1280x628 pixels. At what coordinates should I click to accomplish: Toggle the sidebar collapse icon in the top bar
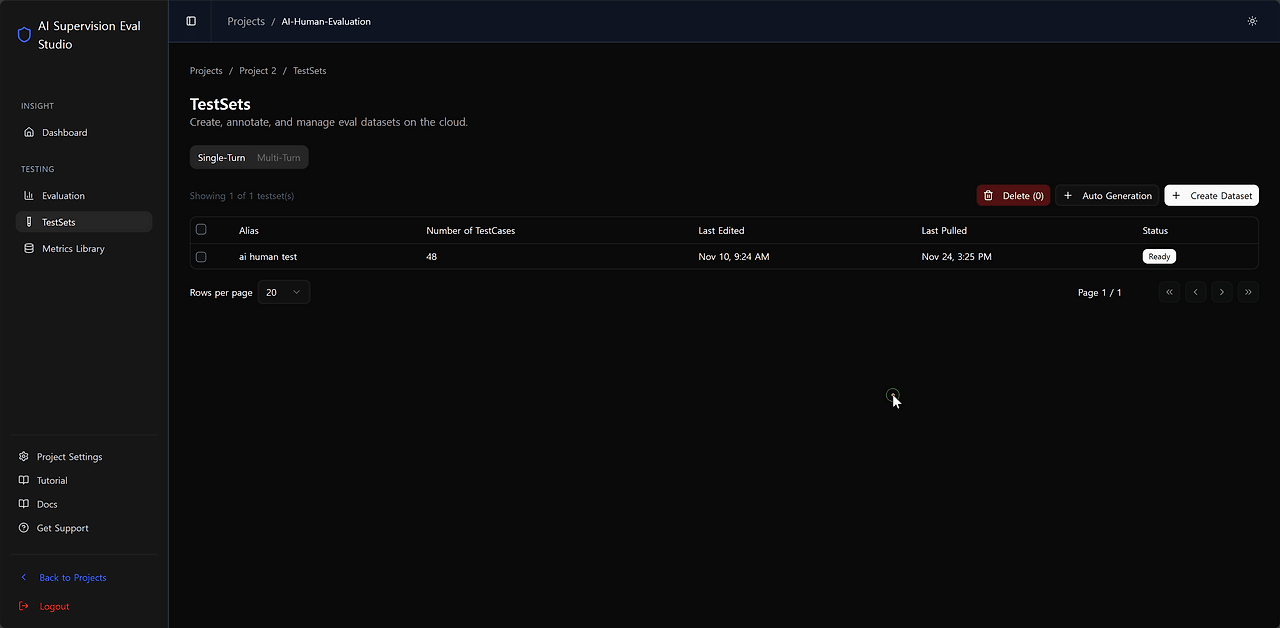190,20
